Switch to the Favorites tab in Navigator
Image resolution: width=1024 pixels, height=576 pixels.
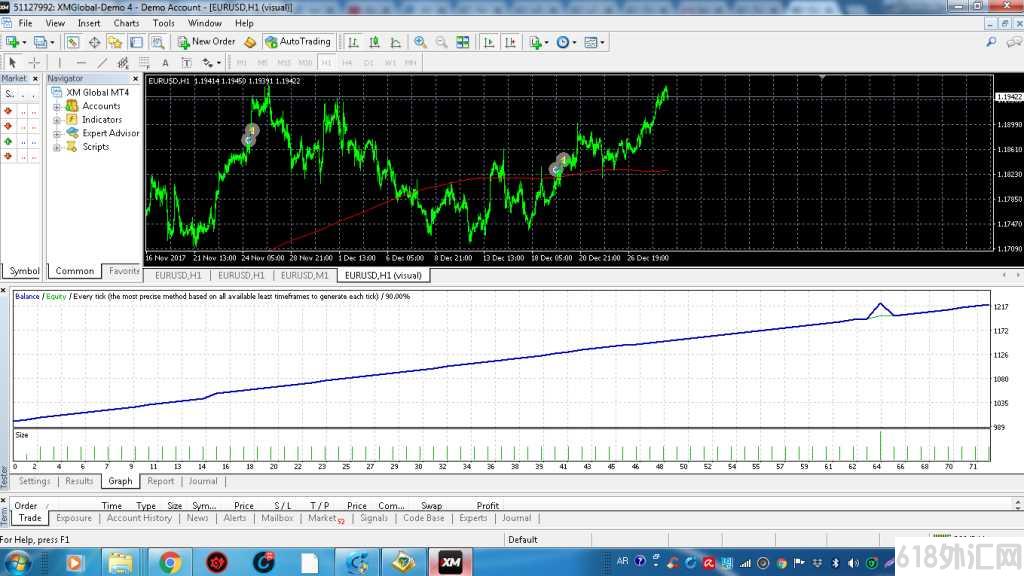point(124,270)
